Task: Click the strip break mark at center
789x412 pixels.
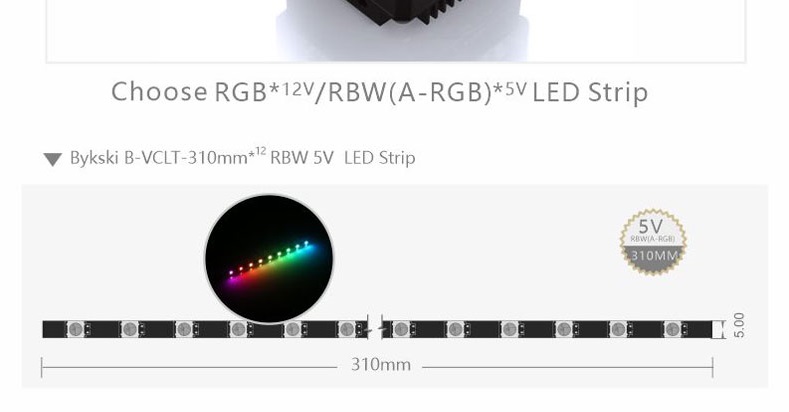Action: click(375, 328)
